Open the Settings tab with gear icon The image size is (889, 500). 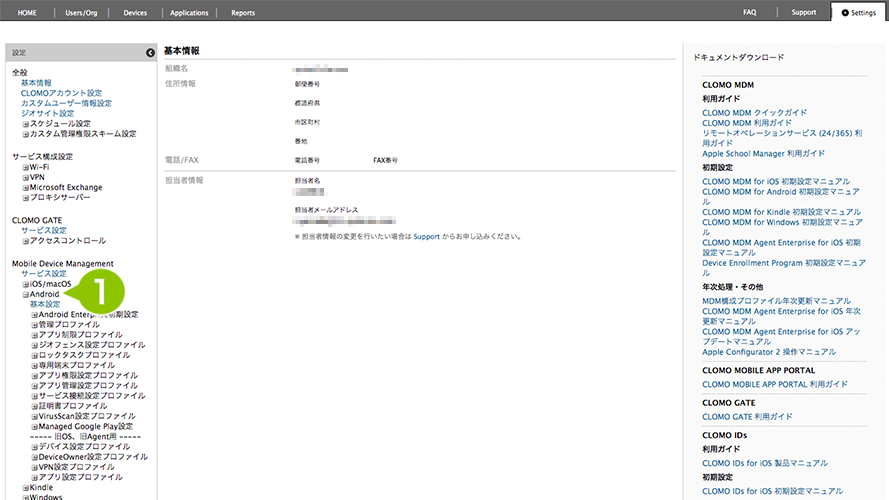[x=858, y=12]
